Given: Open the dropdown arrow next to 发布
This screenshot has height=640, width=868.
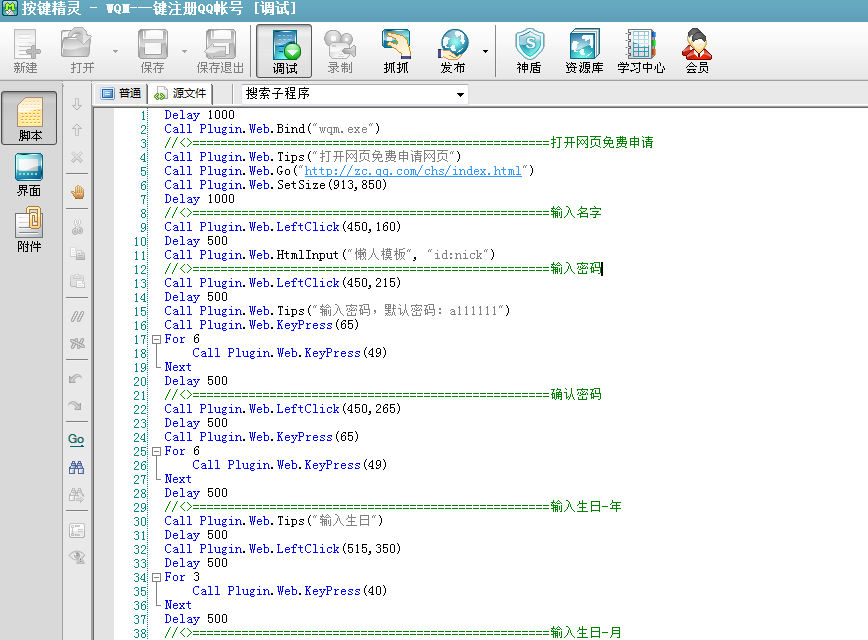Looking at the screenshot, I should (485, 51).
